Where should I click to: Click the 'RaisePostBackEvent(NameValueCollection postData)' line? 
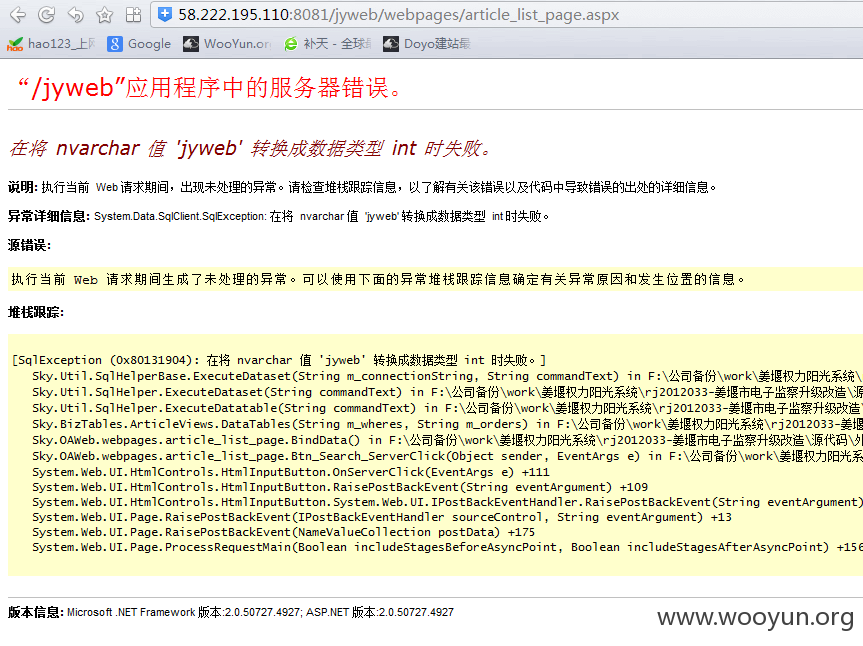point(283,532)
